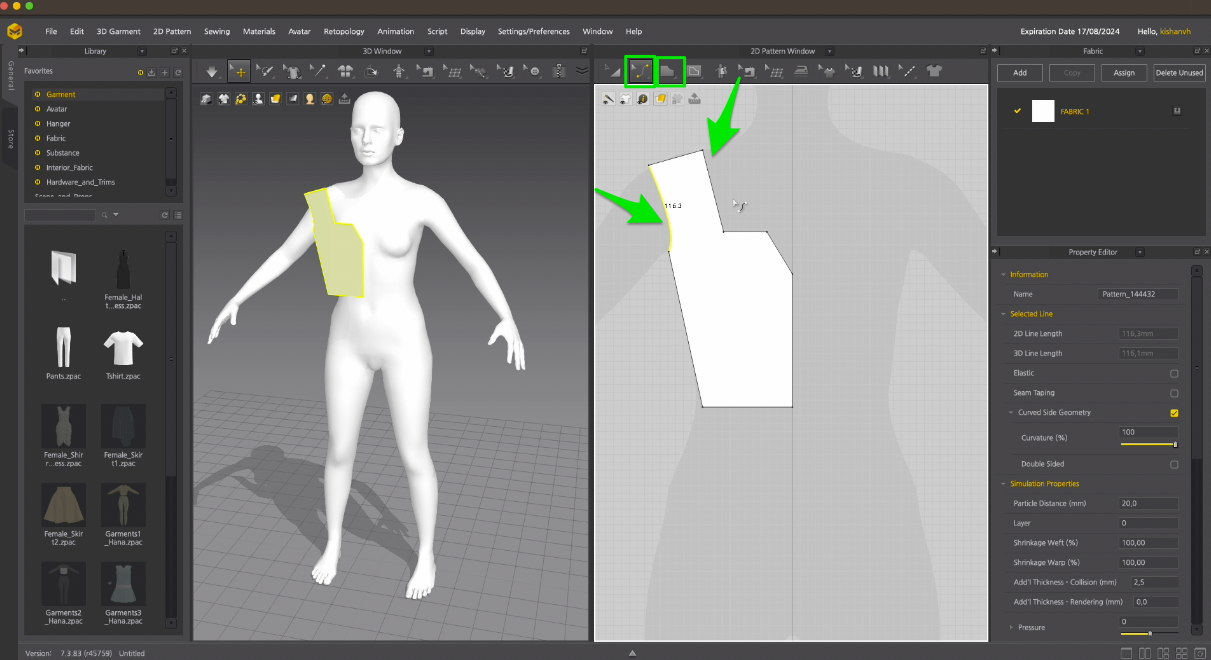This screenshot has width=1211, height=660.
Task: Open the Library search filter dropdown
Action: pyautogui.click(x=116, y=215)
